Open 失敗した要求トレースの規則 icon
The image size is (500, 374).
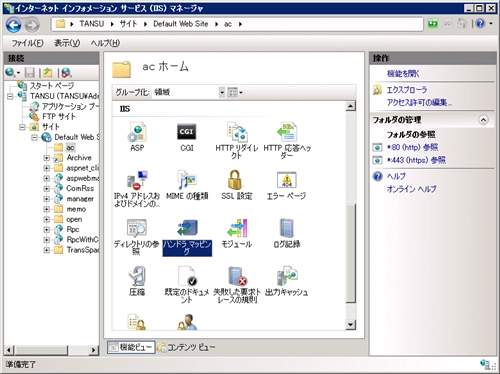[237, 285]
